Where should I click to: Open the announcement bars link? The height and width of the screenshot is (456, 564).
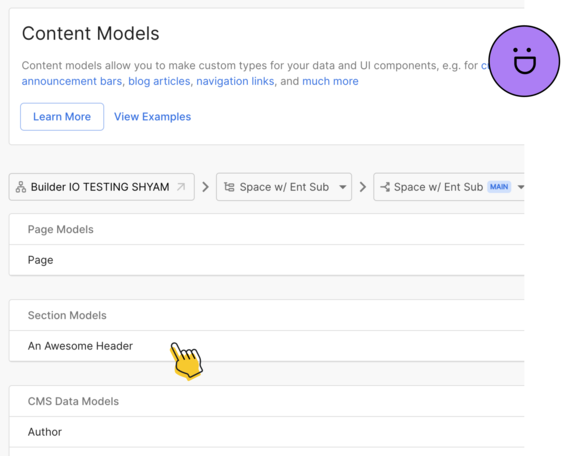click(72, 81)
